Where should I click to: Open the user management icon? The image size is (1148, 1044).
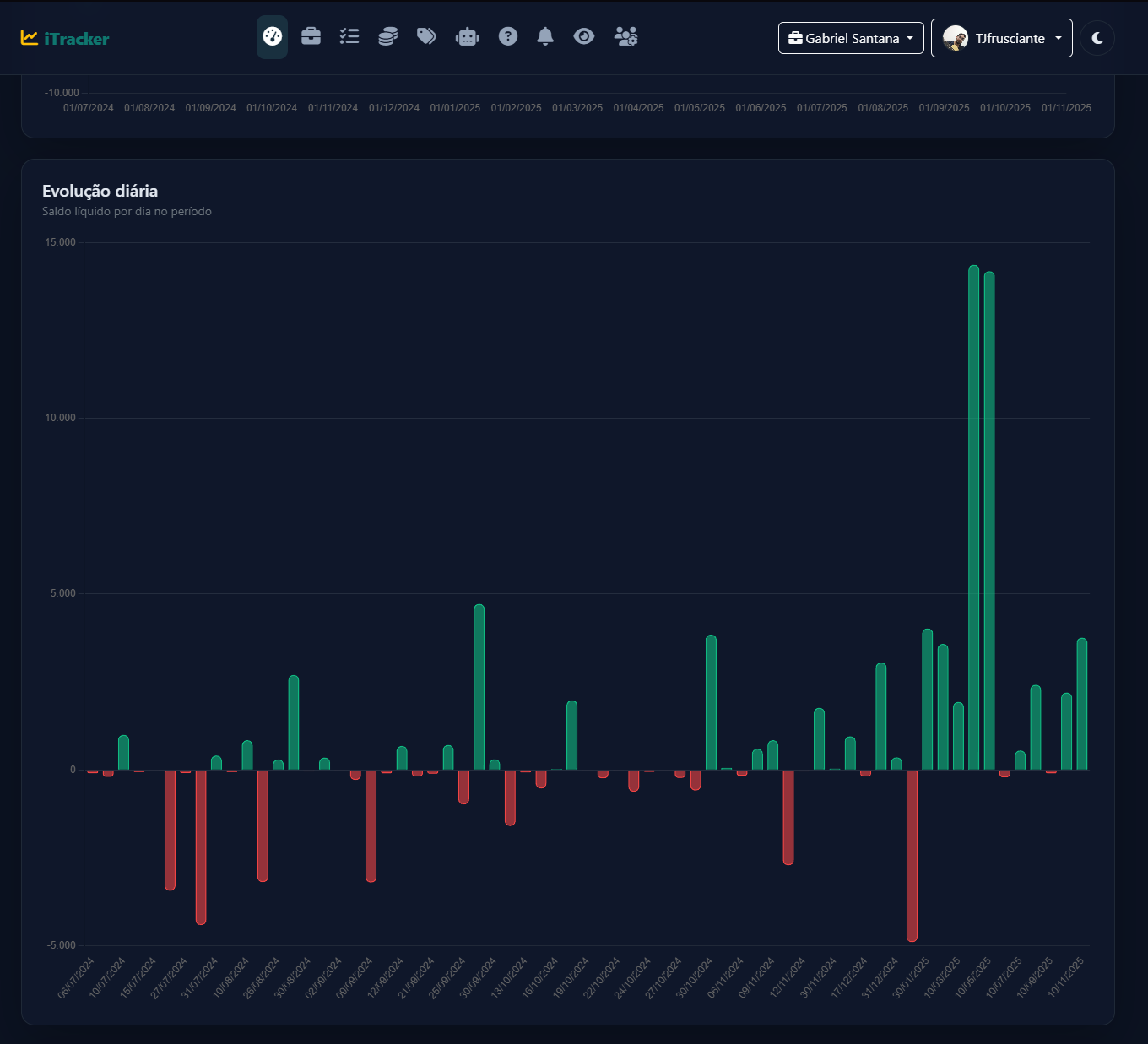[x=625, y=36]
